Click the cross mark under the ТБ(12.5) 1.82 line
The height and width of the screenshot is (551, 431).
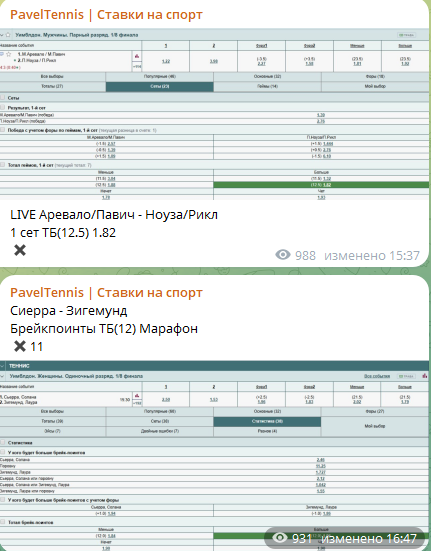point(20,250)
